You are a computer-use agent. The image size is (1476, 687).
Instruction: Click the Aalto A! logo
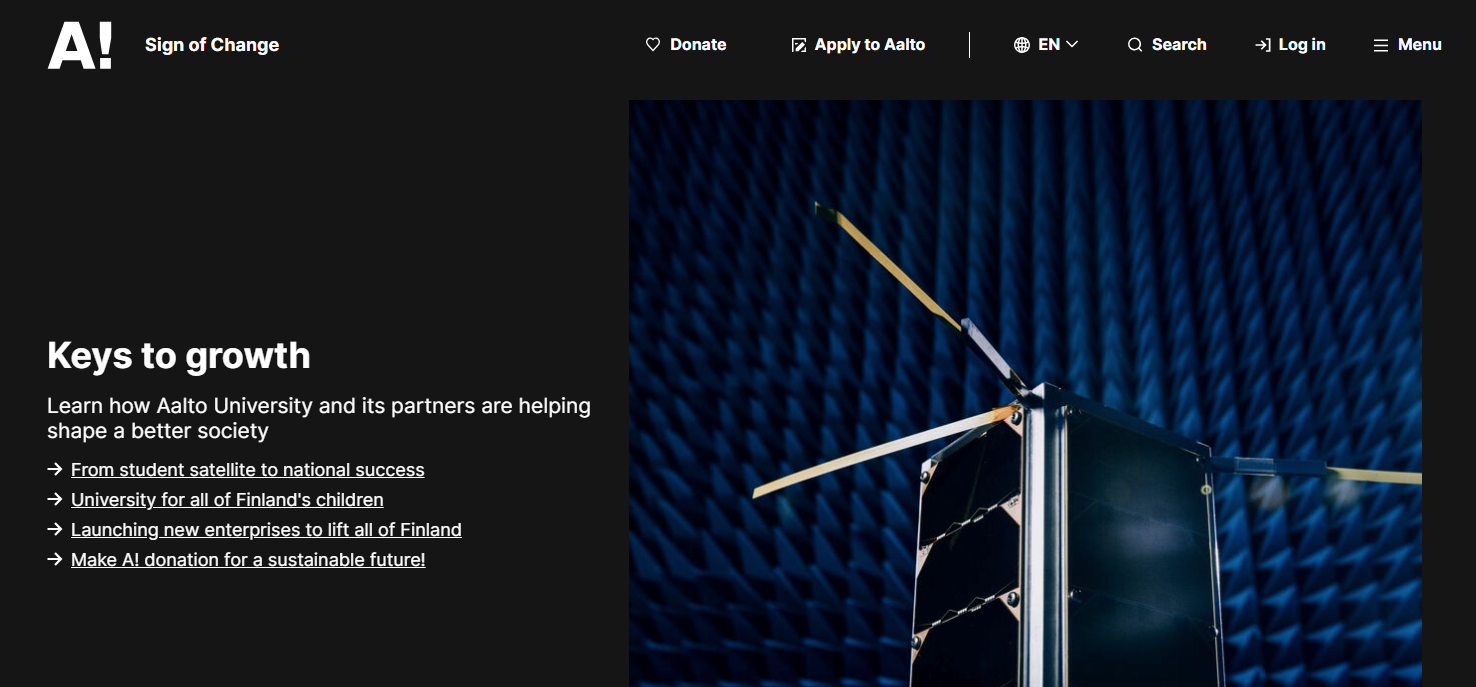point(80,46)
